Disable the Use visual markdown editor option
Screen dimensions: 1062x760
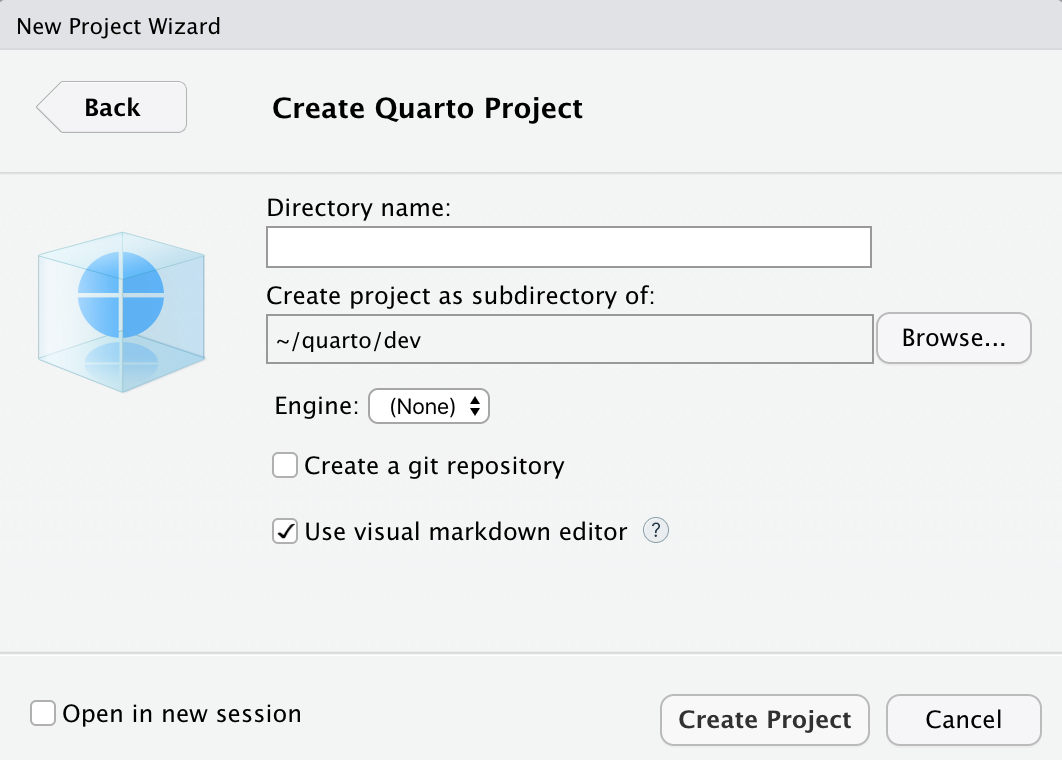[x=284, y=531]
